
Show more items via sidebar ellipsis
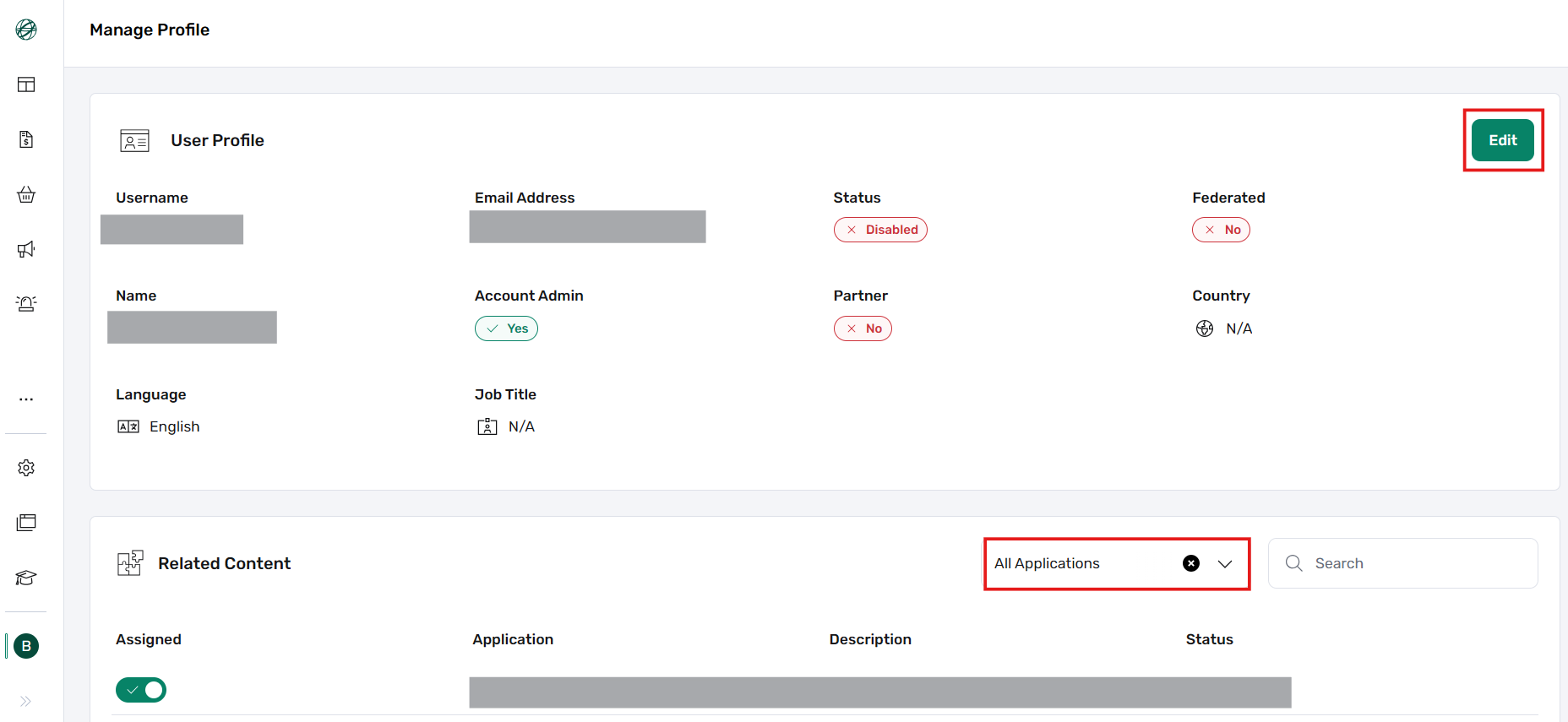tap(26, 399)
